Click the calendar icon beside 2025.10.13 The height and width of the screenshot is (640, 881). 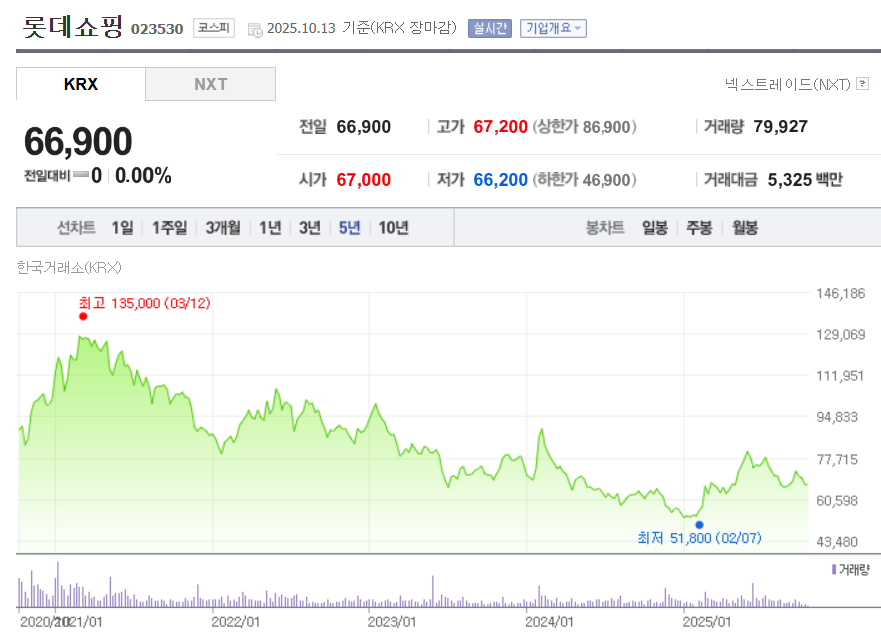(x=255, y=30)
